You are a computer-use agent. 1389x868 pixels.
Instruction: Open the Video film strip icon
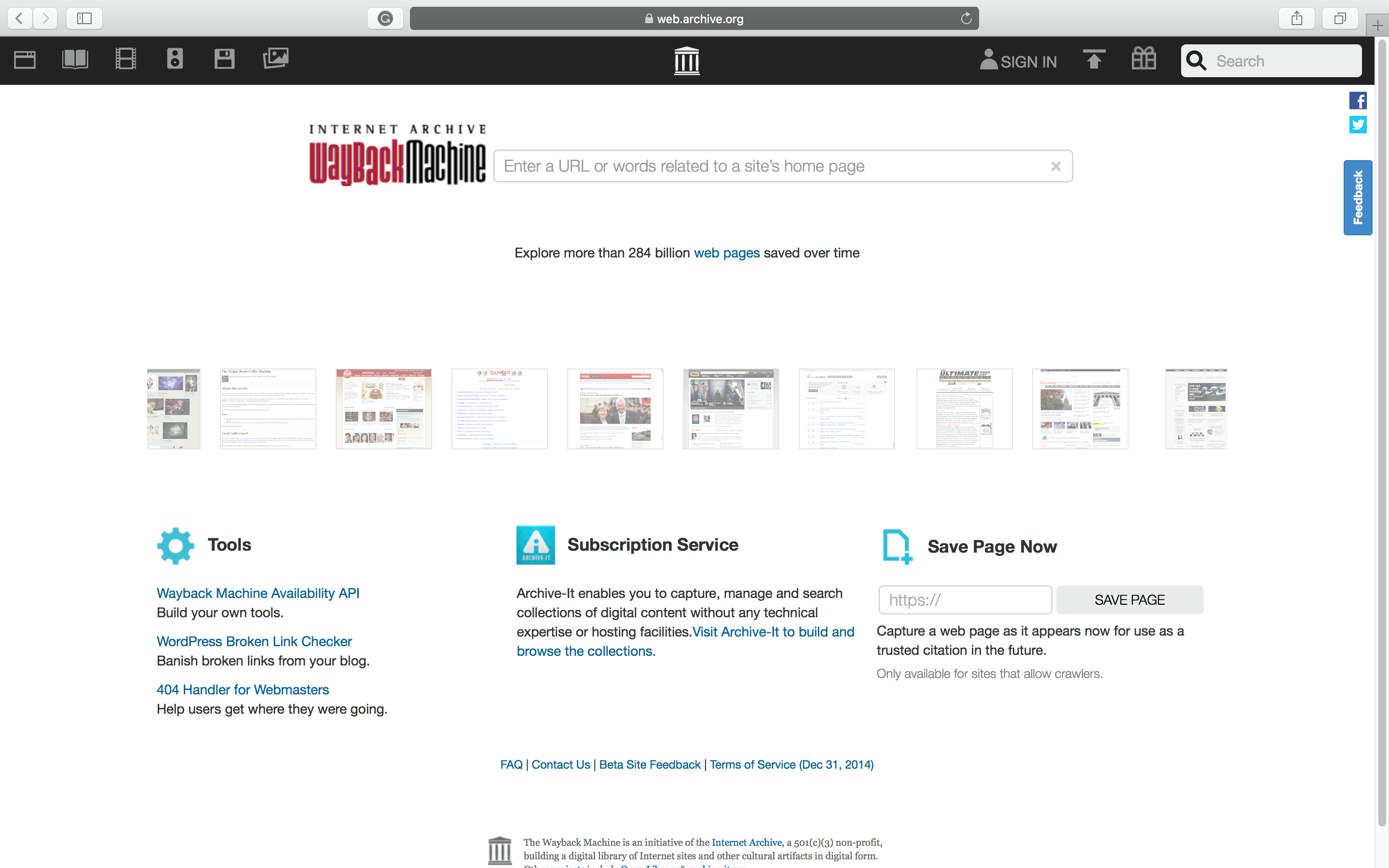(126, 59)
